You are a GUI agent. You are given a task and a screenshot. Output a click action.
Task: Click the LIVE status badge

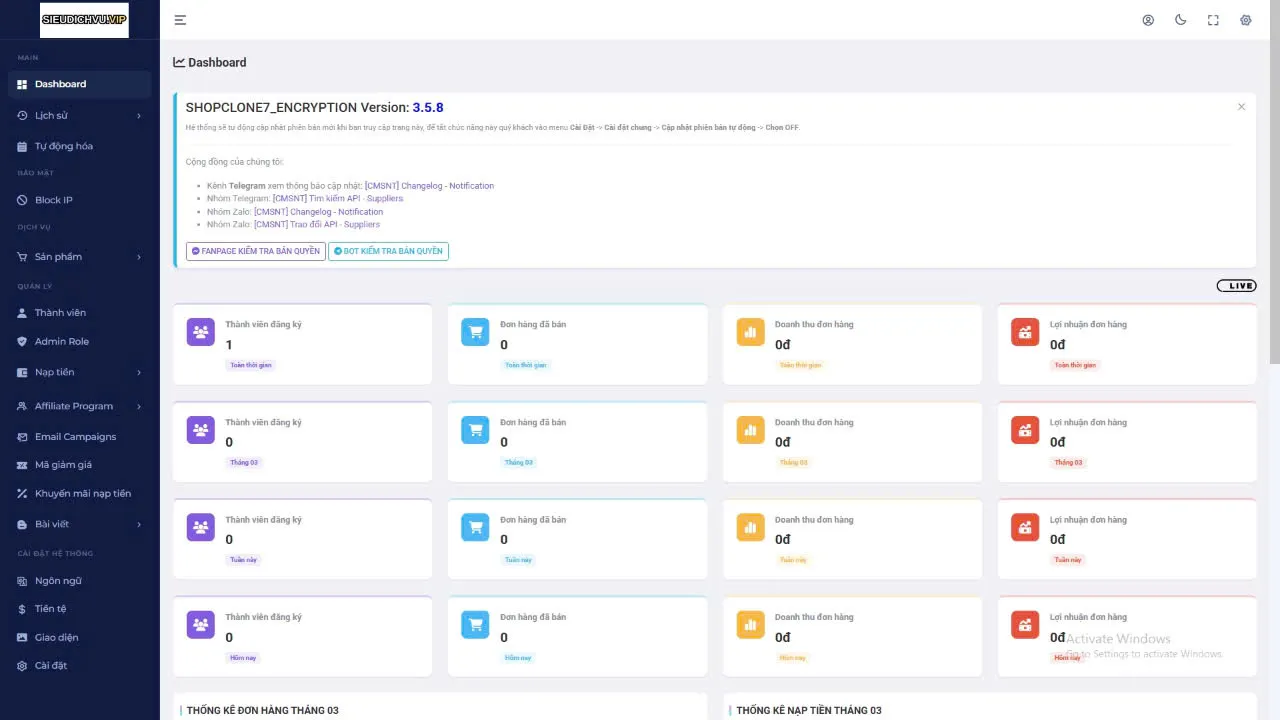pyautogui.click(x=1237, y=286)
